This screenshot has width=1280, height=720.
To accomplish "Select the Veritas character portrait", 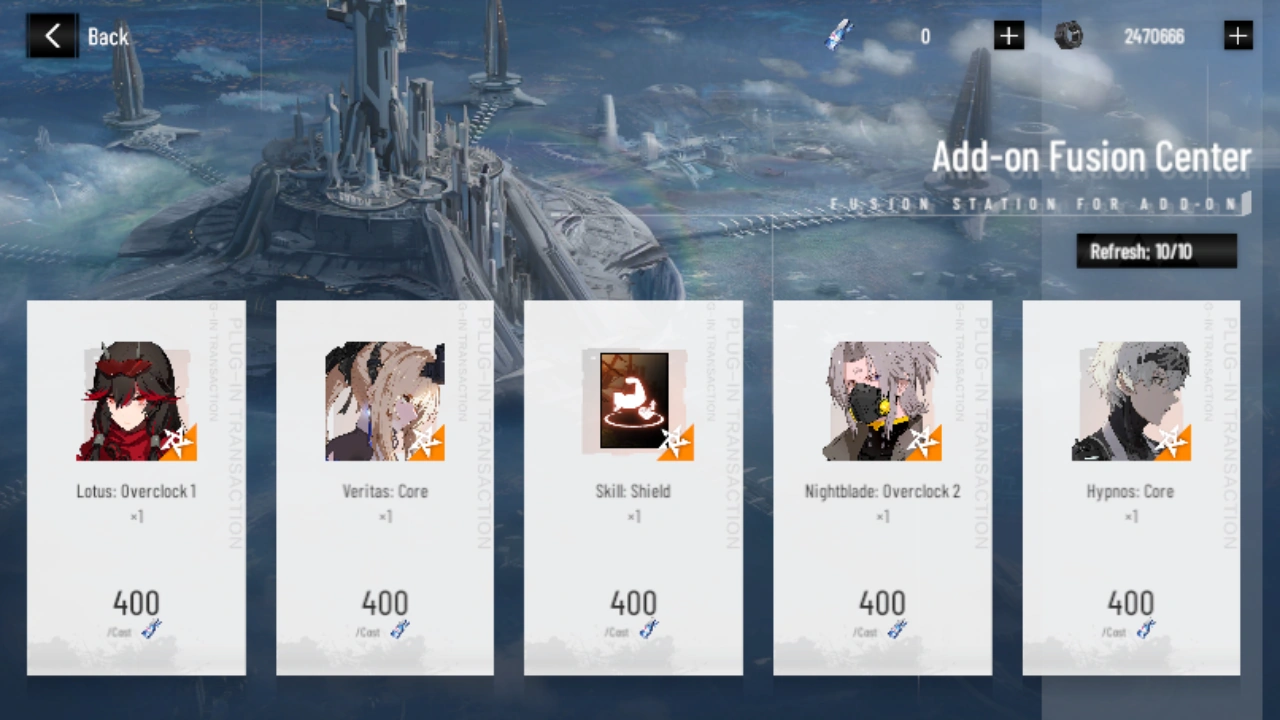I will (385, 401).
